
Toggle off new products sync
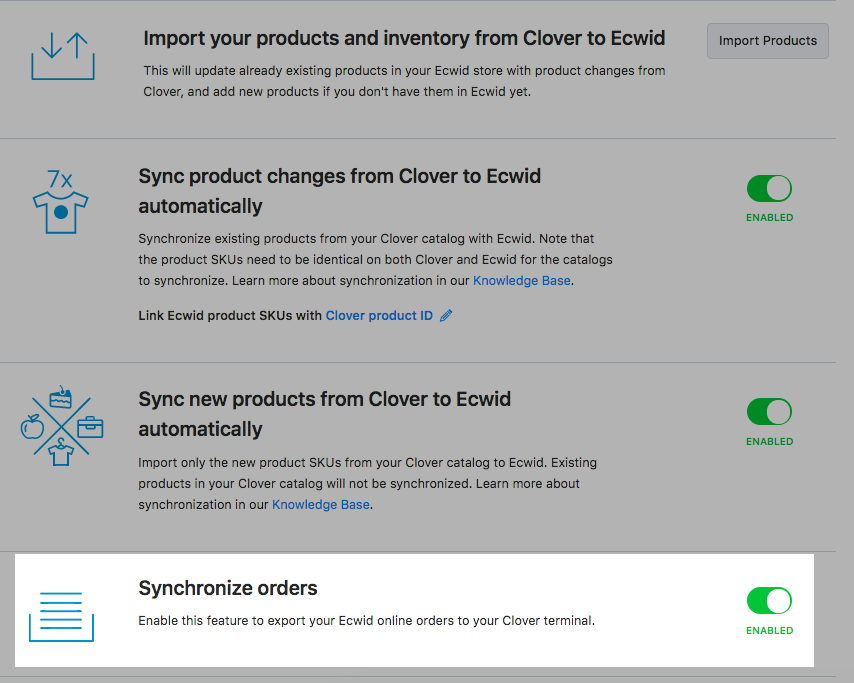pyautogui.click(x=769, y=410)
